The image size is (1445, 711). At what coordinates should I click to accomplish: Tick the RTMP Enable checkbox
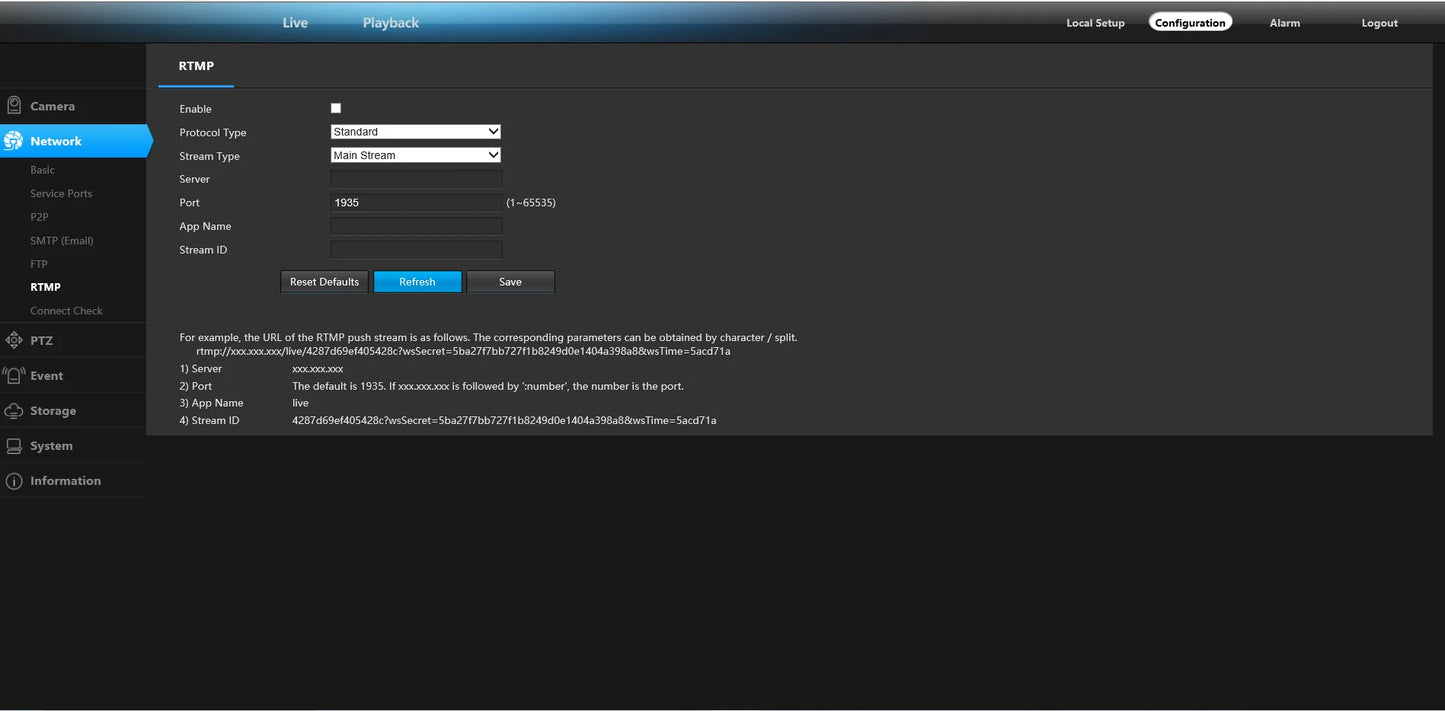click(x=336, y=108)
